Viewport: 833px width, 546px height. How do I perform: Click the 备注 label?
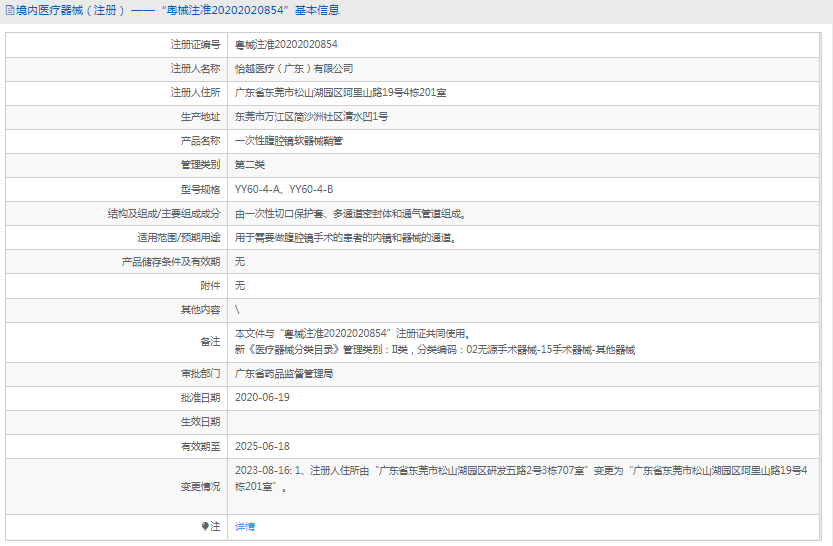[210, 342]
